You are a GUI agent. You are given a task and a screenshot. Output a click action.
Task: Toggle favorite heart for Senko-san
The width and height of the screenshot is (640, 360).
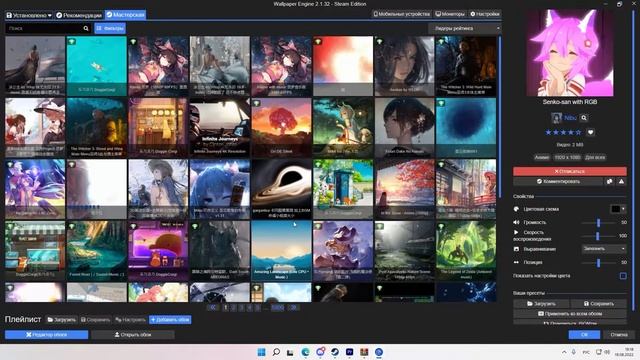pos(590,132)
